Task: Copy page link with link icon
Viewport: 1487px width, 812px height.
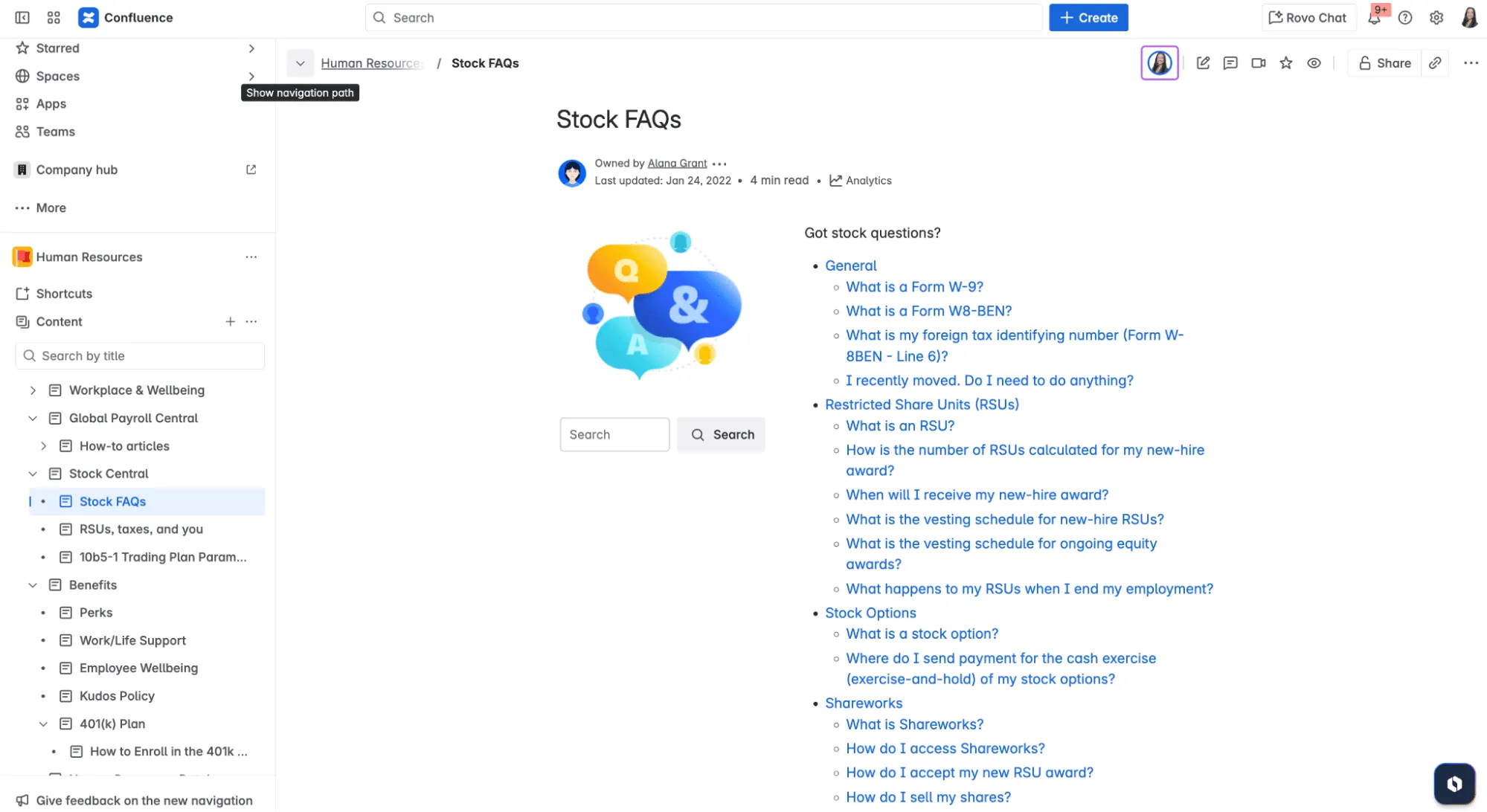Action: pos(1435,63)
